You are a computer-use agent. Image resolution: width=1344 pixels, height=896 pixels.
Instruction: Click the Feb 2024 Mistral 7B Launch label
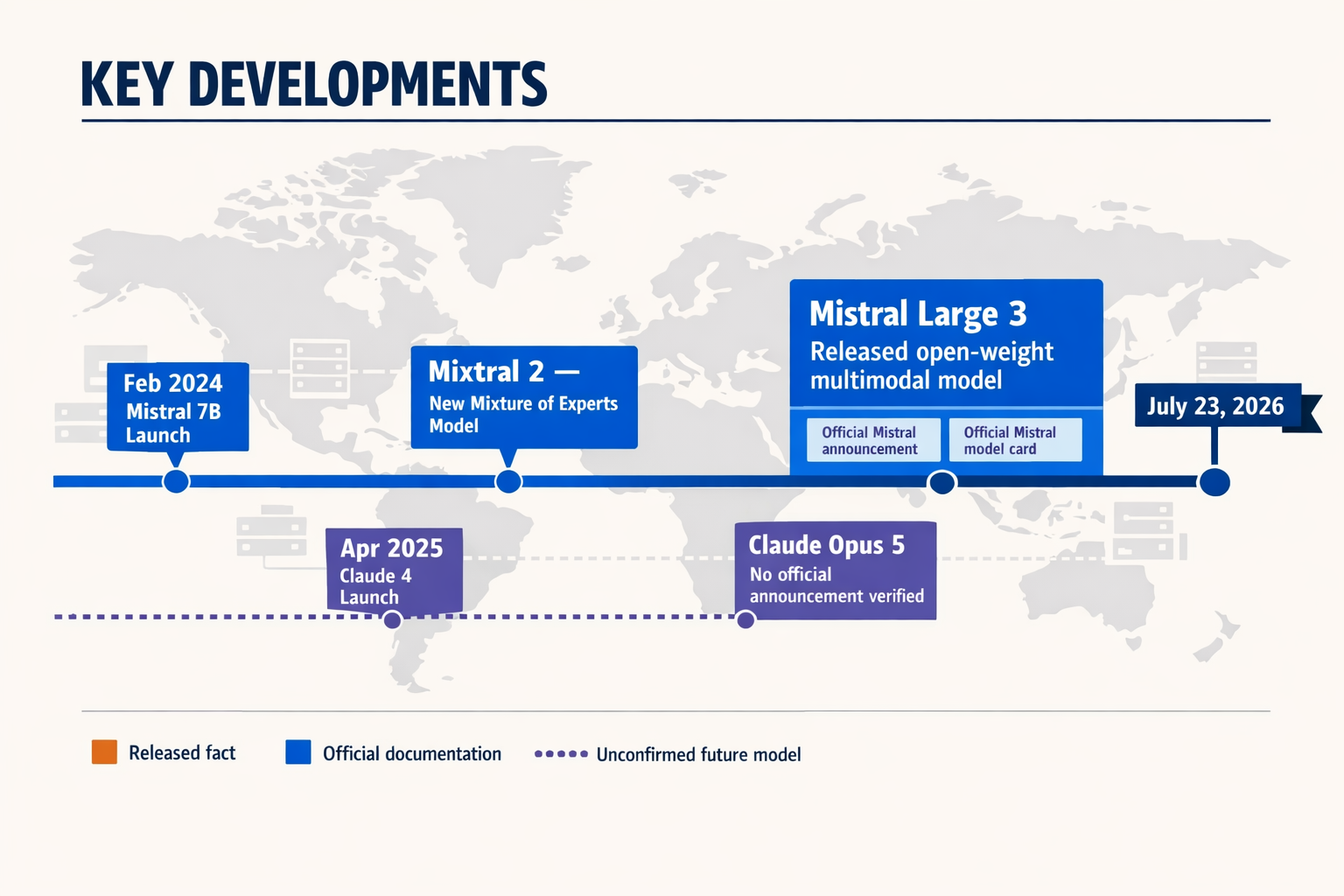[178, 407]
